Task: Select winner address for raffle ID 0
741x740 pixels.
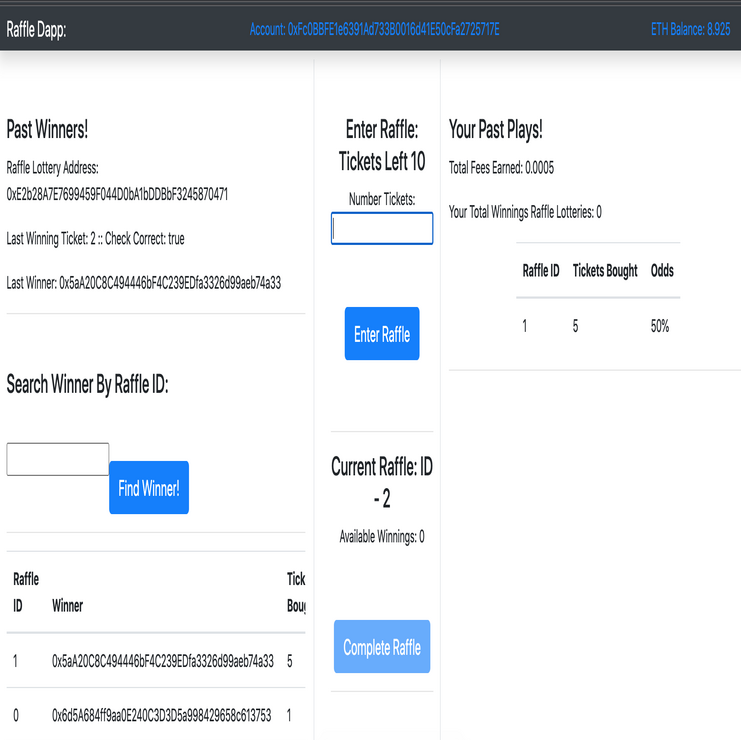Action: click(162, 715)
